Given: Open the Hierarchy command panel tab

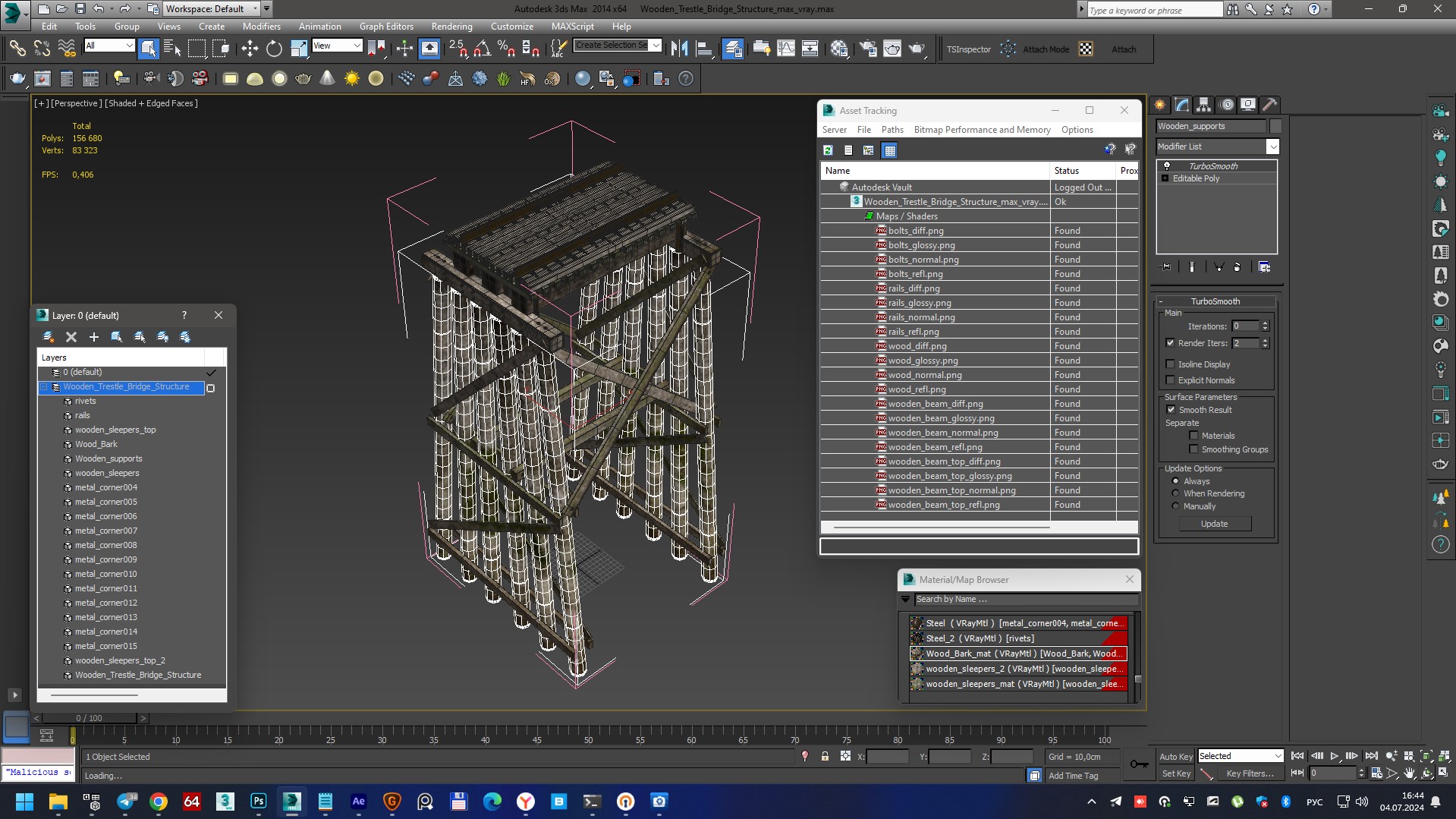Looking at the screenshot, I should tap(1203, 105).
